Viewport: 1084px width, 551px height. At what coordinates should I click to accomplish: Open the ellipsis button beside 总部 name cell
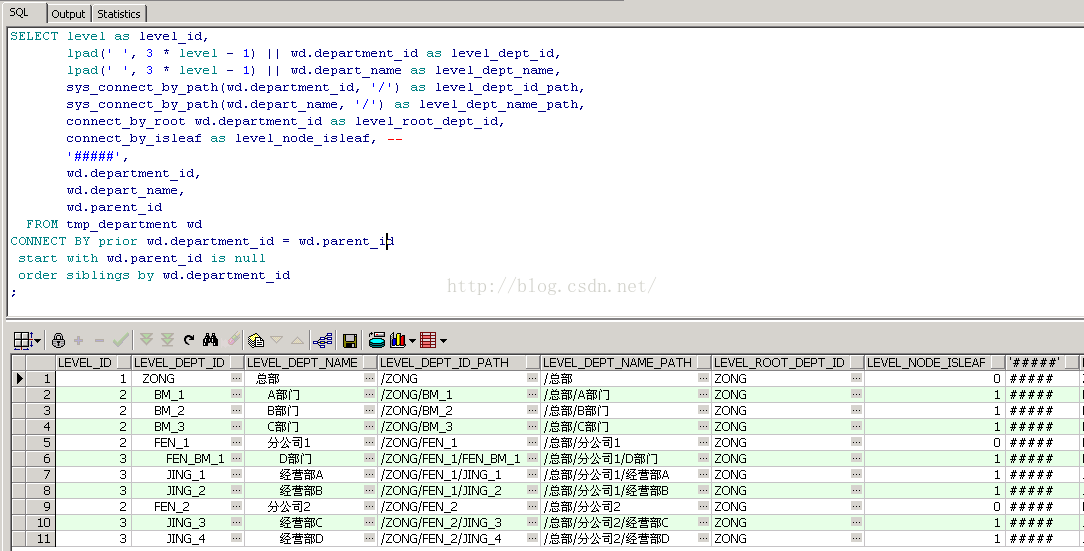tap(369, 378)
